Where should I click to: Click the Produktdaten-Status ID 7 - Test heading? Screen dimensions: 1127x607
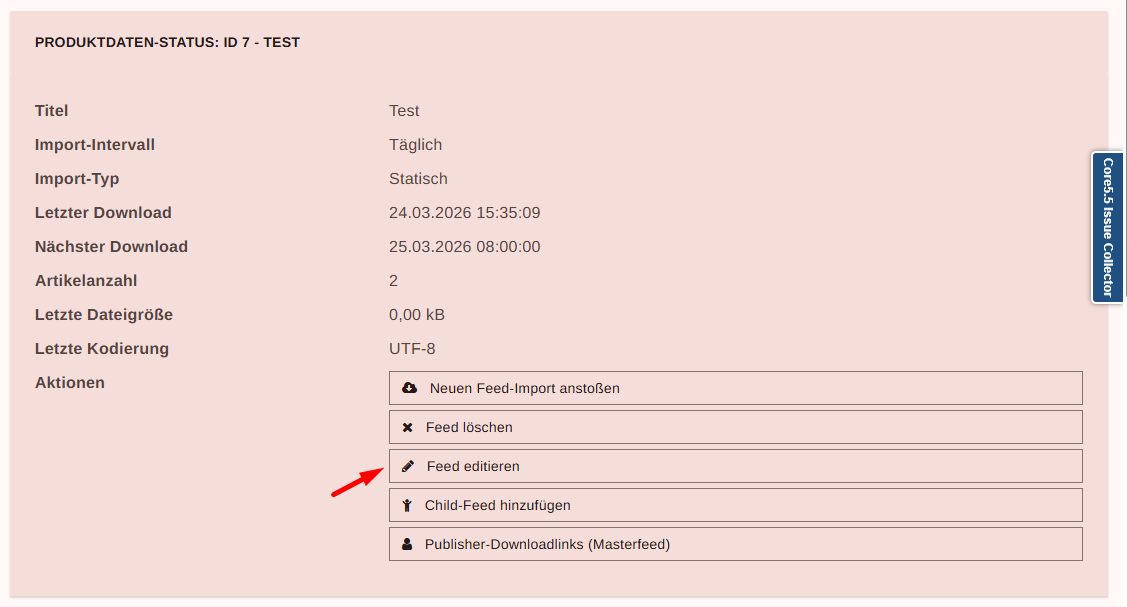click(167, 43)
